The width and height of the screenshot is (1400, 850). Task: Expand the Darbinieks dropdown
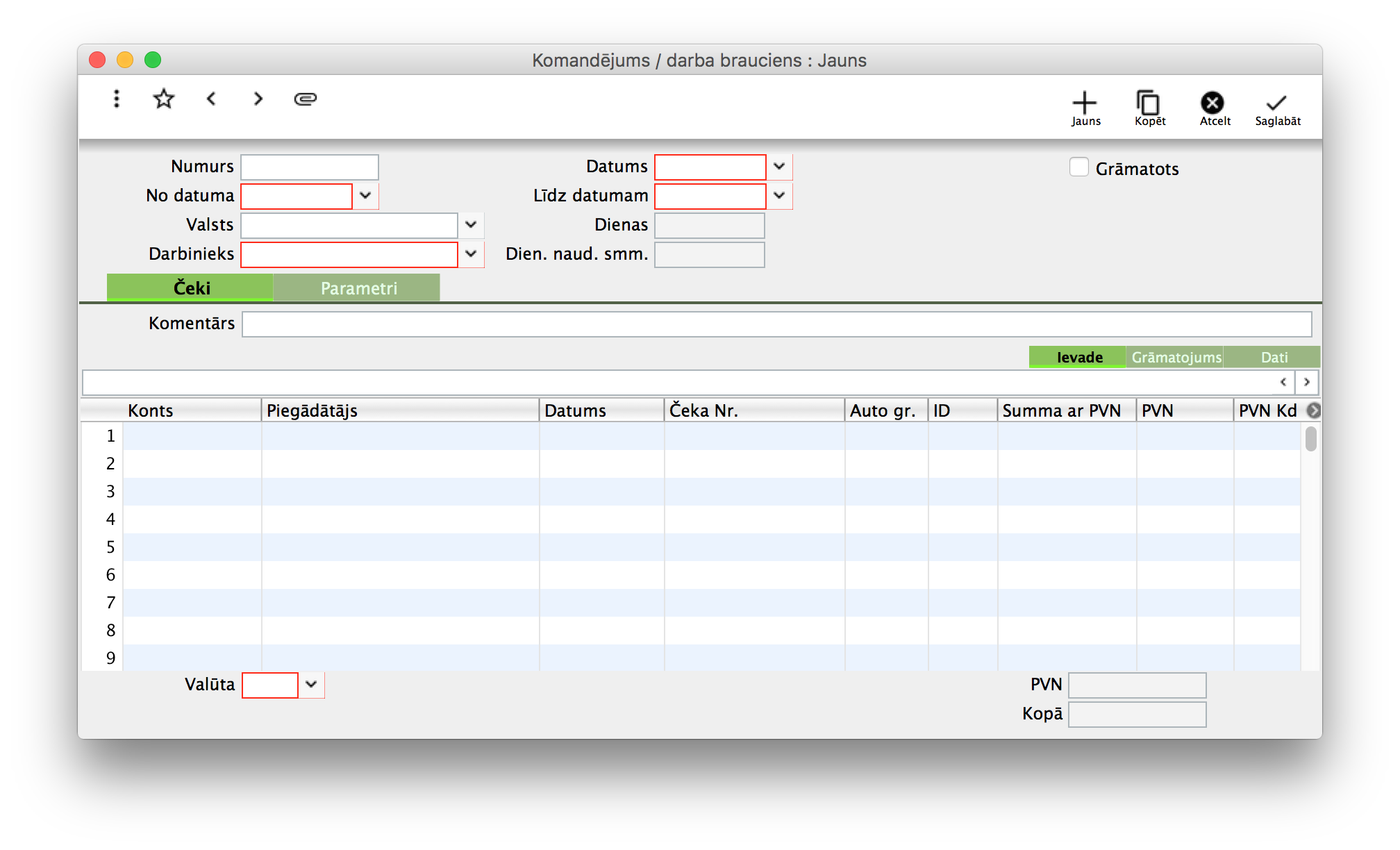471,254
